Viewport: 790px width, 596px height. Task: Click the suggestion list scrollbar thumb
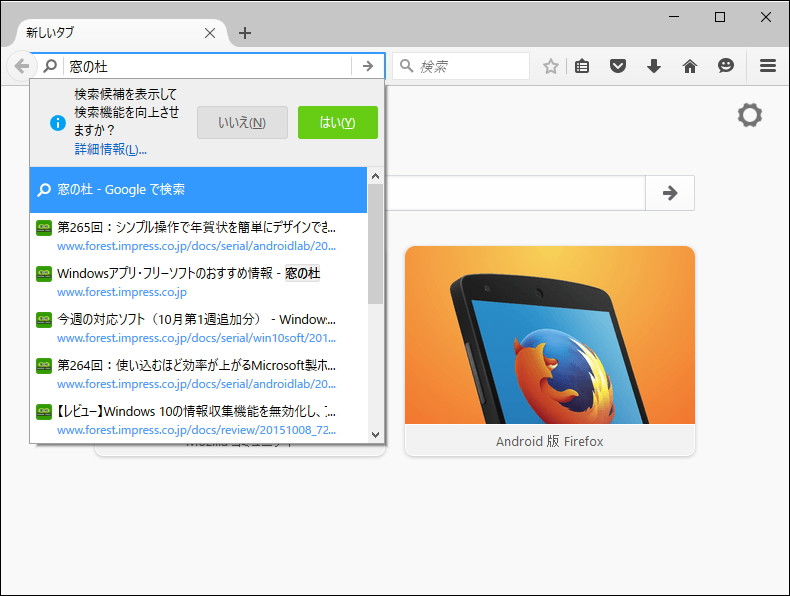tap(375, 244)
